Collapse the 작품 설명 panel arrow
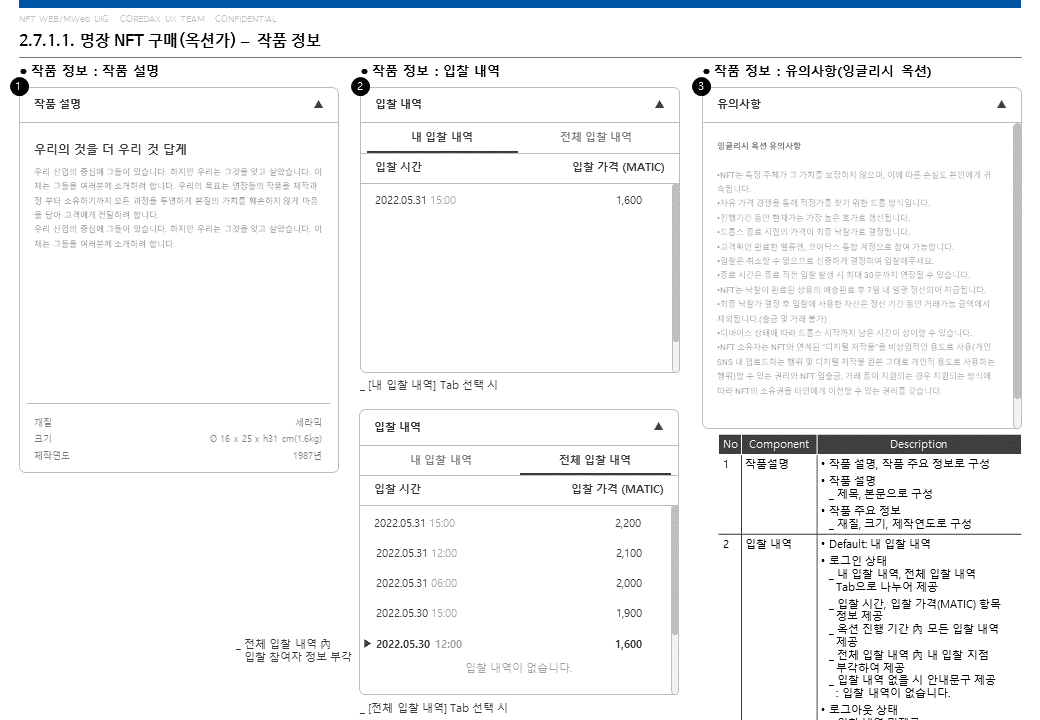The height and width of the screenshot is (720, 1040). (318, 104)
